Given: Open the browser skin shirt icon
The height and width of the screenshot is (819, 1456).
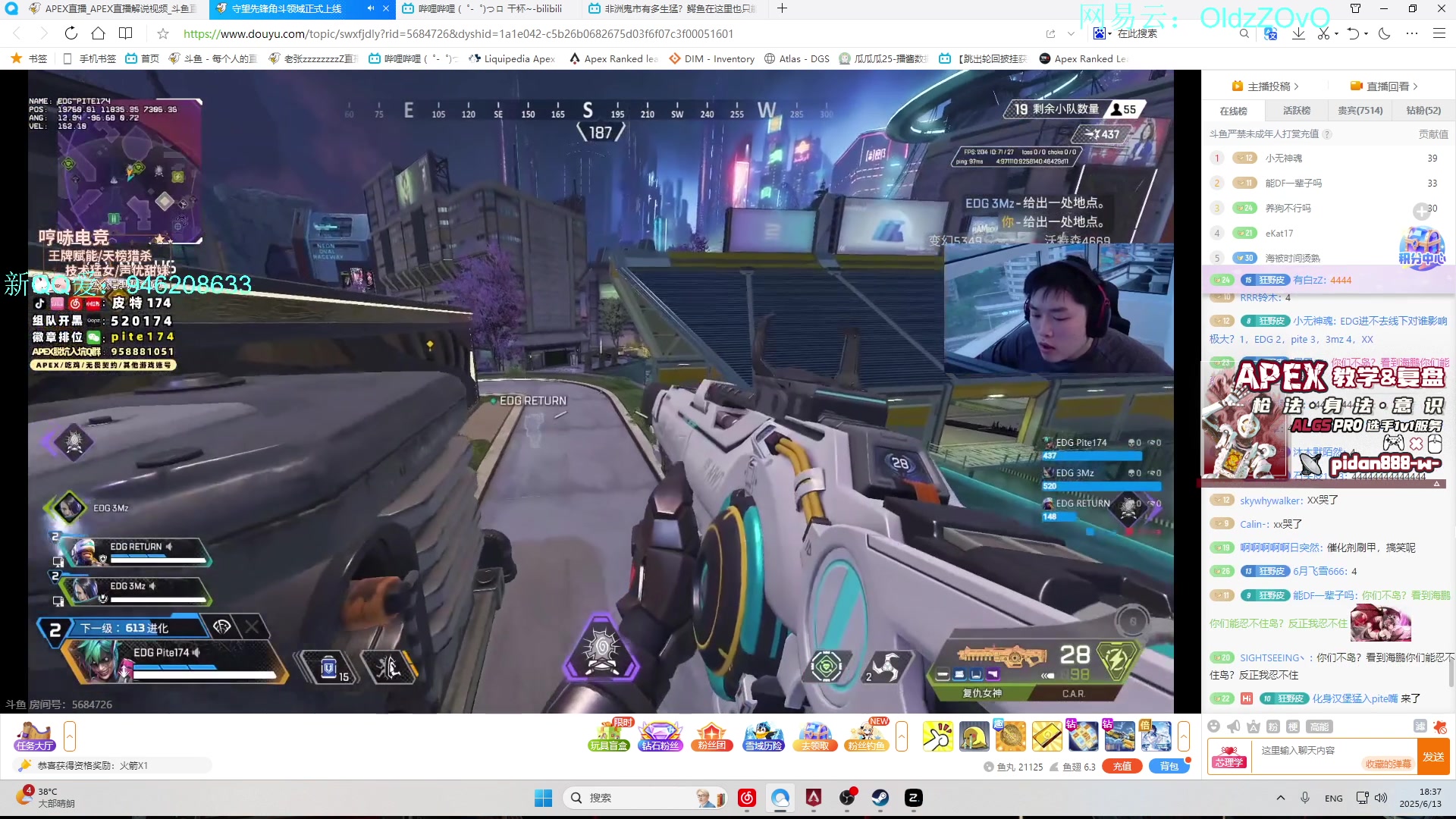Looking at the screenshot, I should click(x=1355, y=8).
